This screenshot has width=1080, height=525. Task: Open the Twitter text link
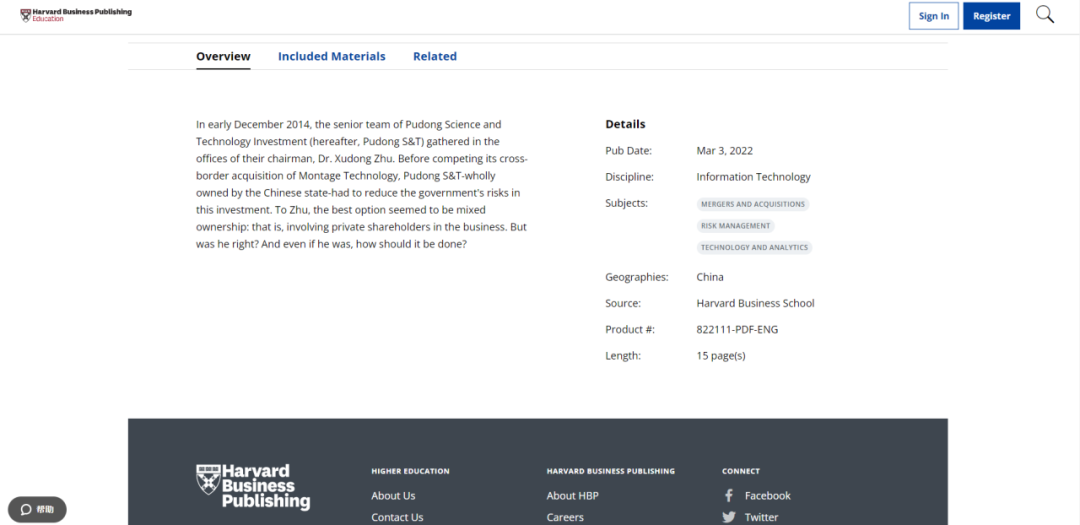(x=761, y=517)
